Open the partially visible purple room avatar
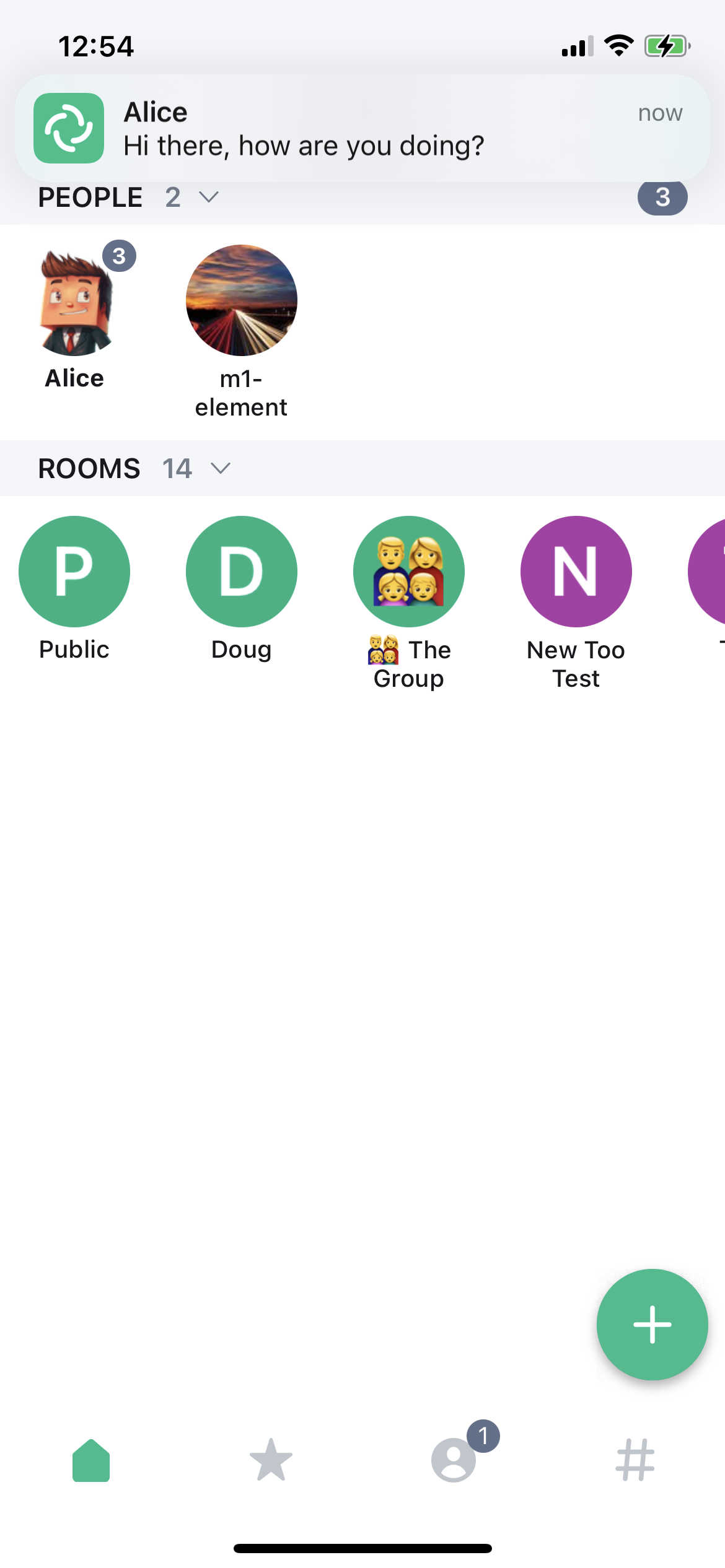725x1568 pixels. pyautogui.click(x=710, y=572)
